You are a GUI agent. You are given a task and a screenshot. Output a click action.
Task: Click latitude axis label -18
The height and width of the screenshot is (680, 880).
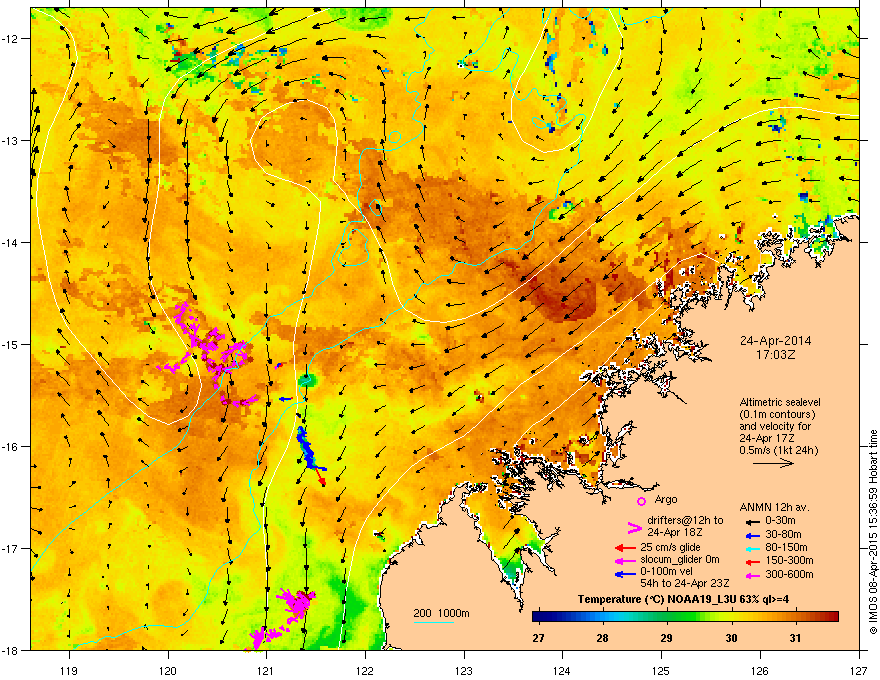(11, 650)
